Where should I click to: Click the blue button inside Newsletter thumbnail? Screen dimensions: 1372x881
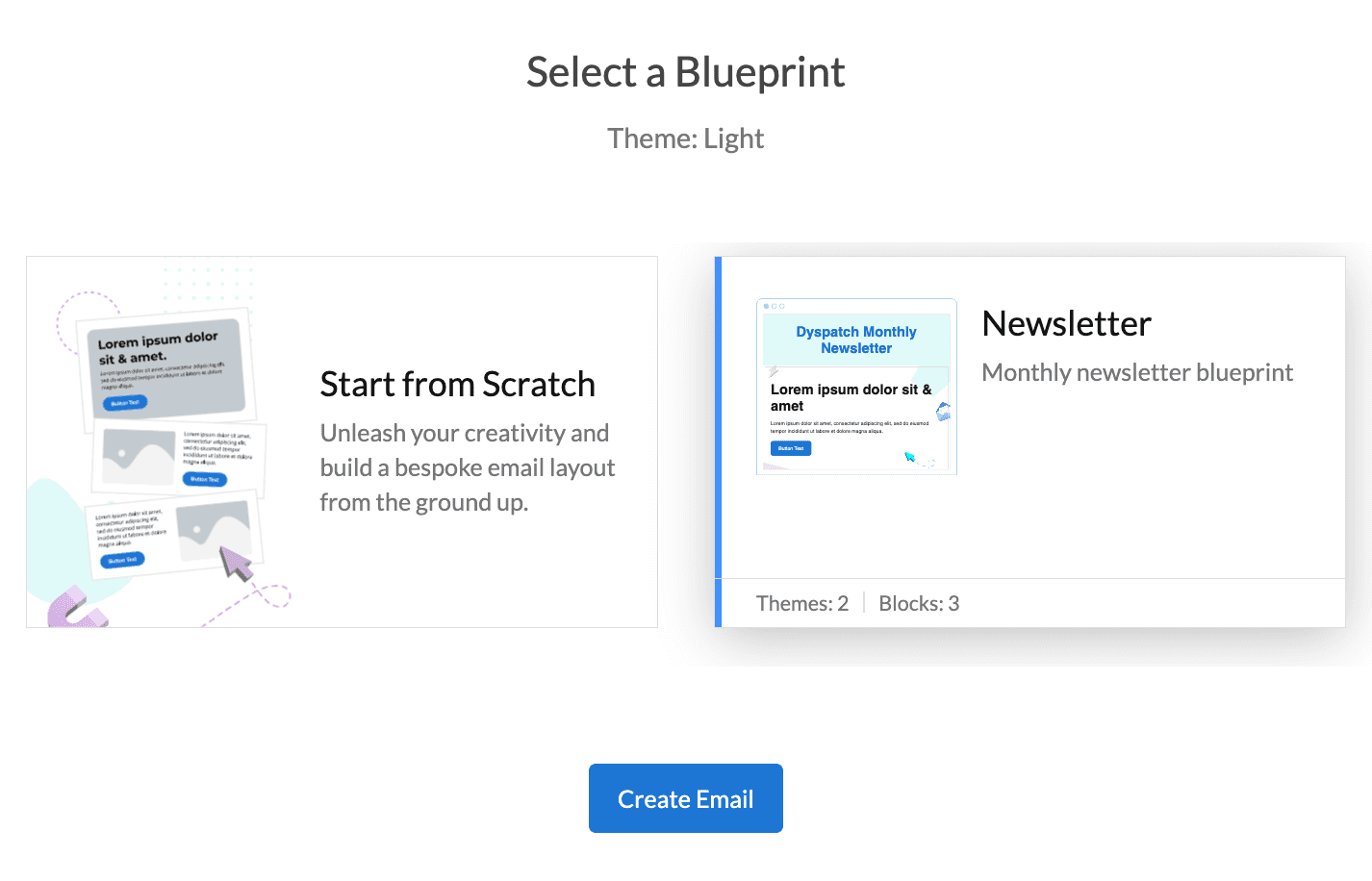pyautogui.click(x=791, y=448)
